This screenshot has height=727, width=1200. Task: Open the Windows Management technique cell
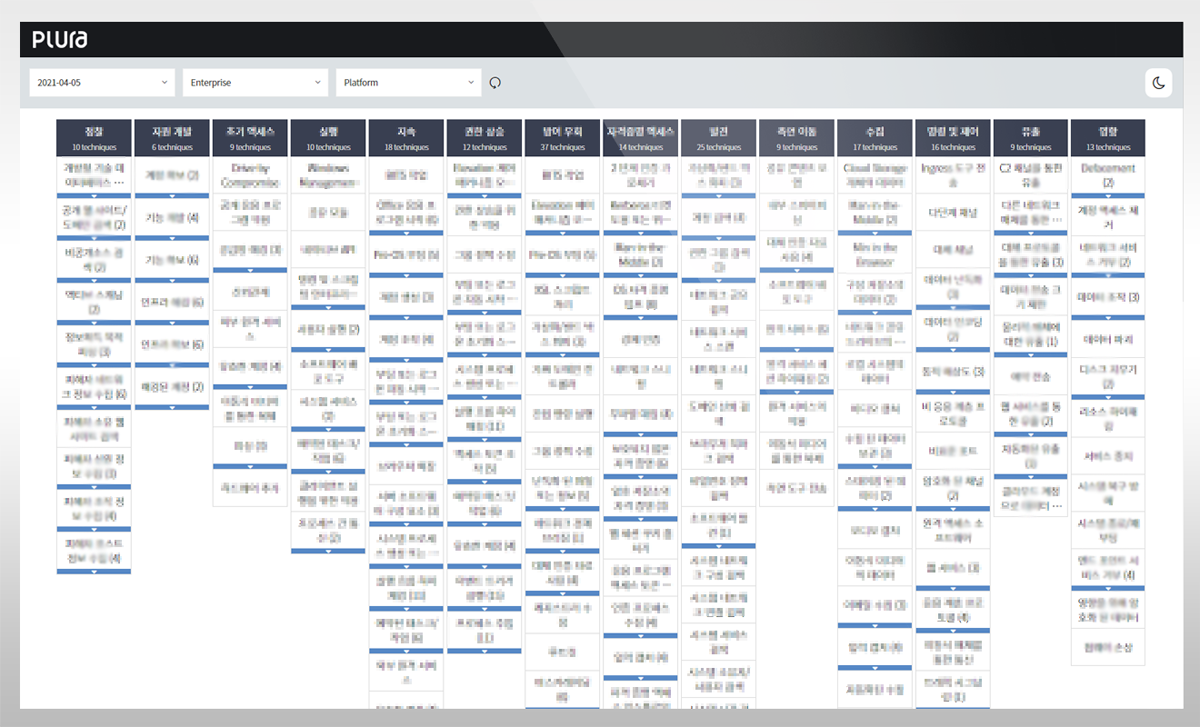(x=328, y=175)
